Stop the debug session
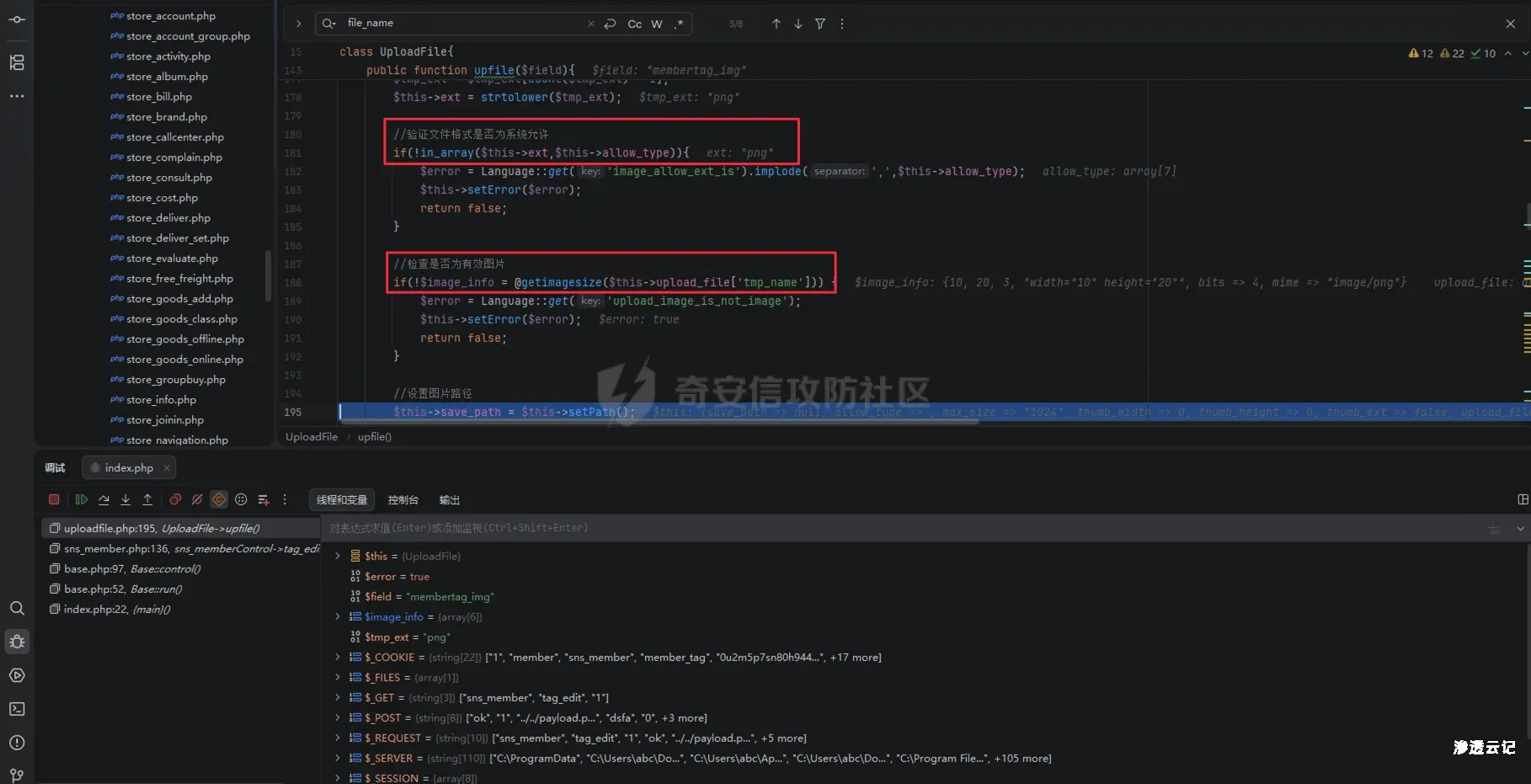 coord(54,499)
